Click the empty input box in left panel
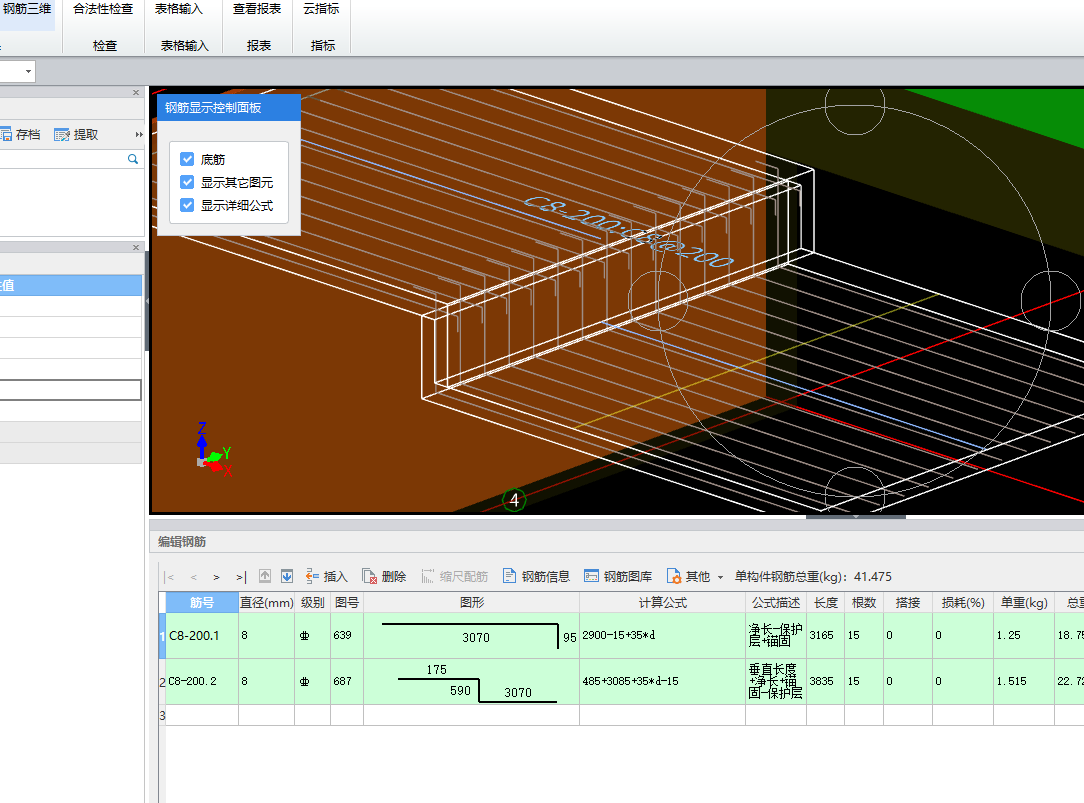 (x=71, y=390)
